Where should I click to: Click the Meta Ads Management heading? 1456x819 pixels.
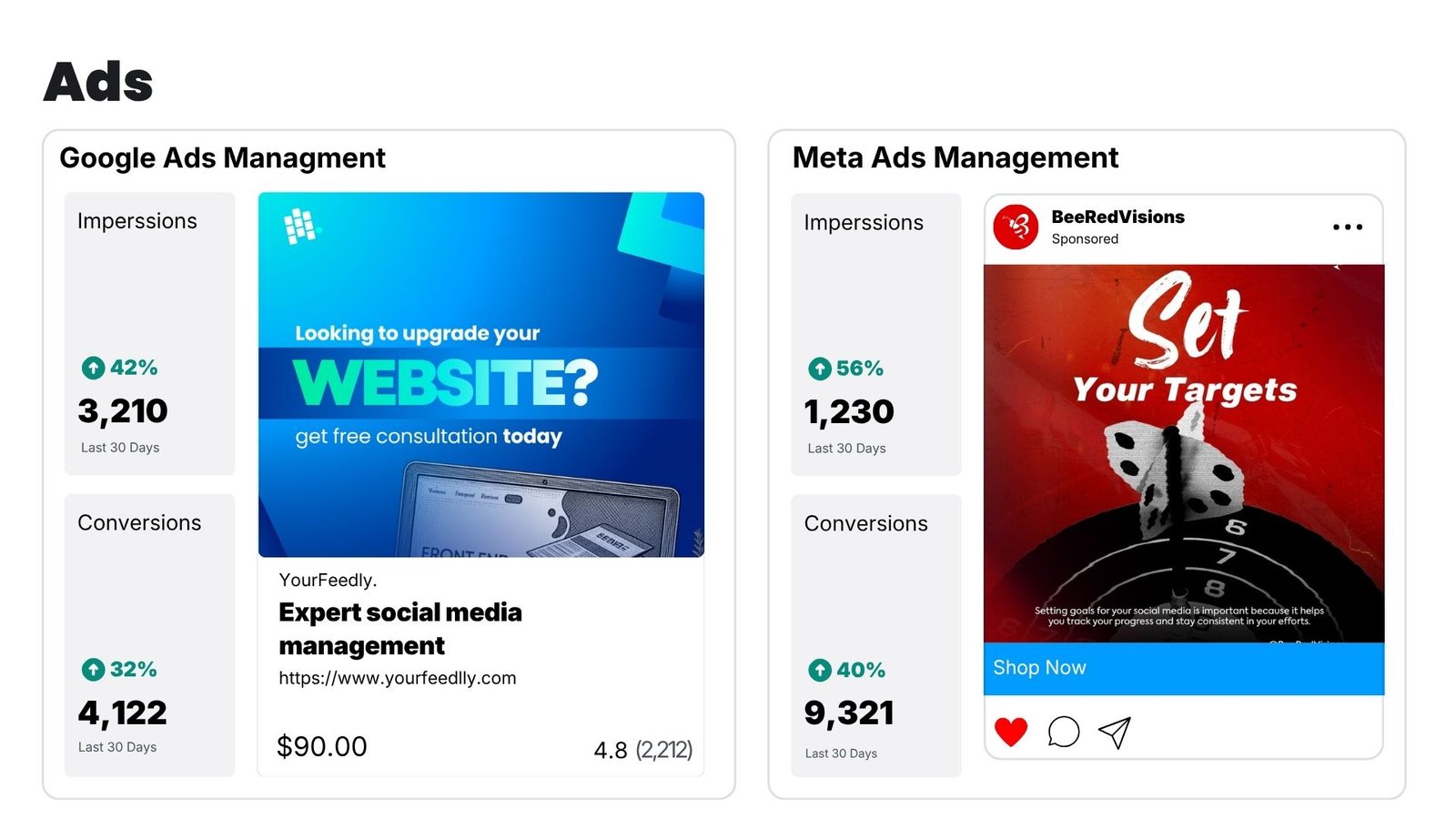(x=955, y=157)
